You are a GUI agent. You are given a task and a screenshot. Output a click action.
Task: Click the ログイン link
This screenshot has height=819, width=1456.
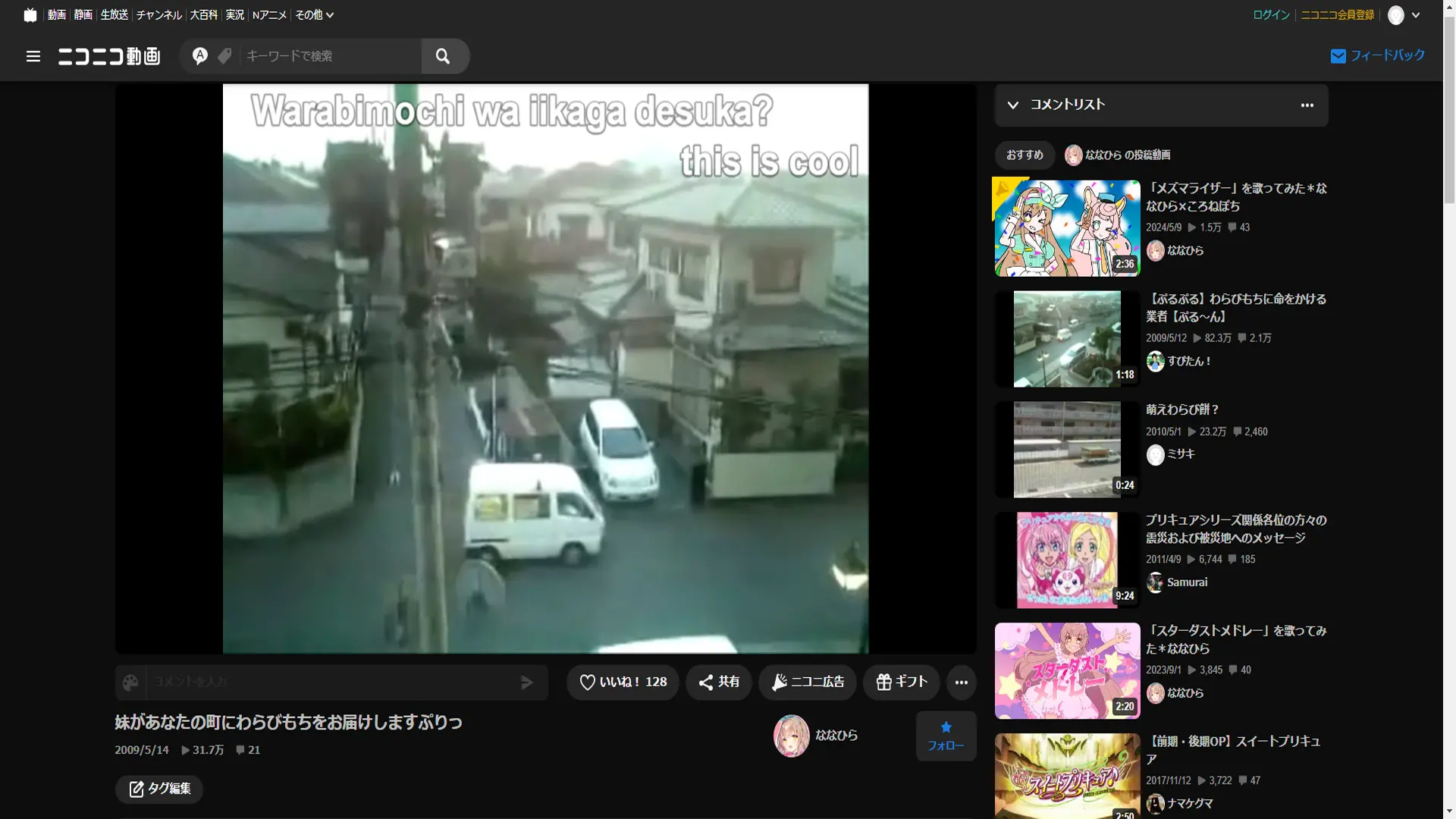1271,14
